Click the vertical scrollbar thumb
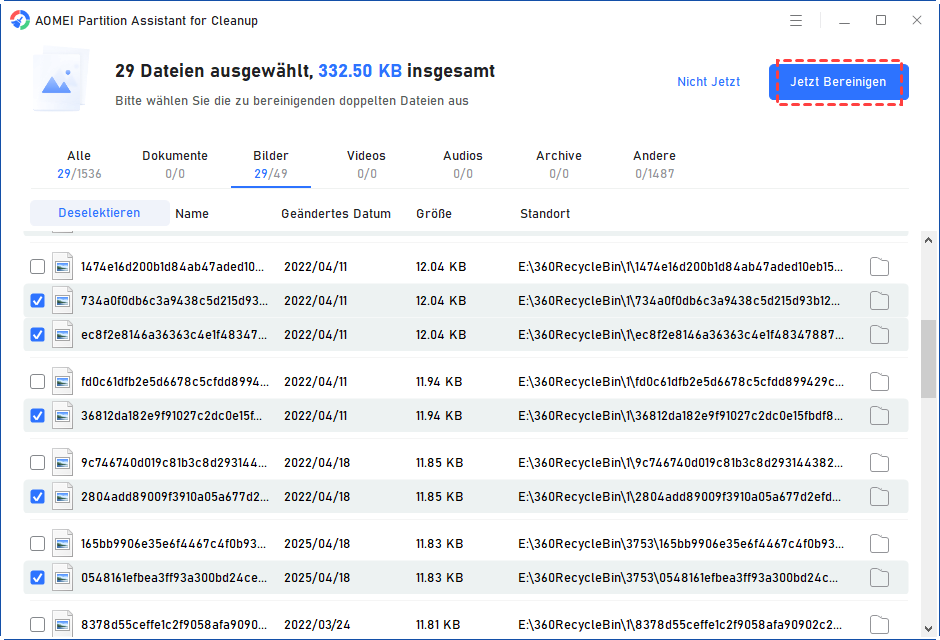The height and width of the screenshot is (640, 940). (x=928, y=360)
